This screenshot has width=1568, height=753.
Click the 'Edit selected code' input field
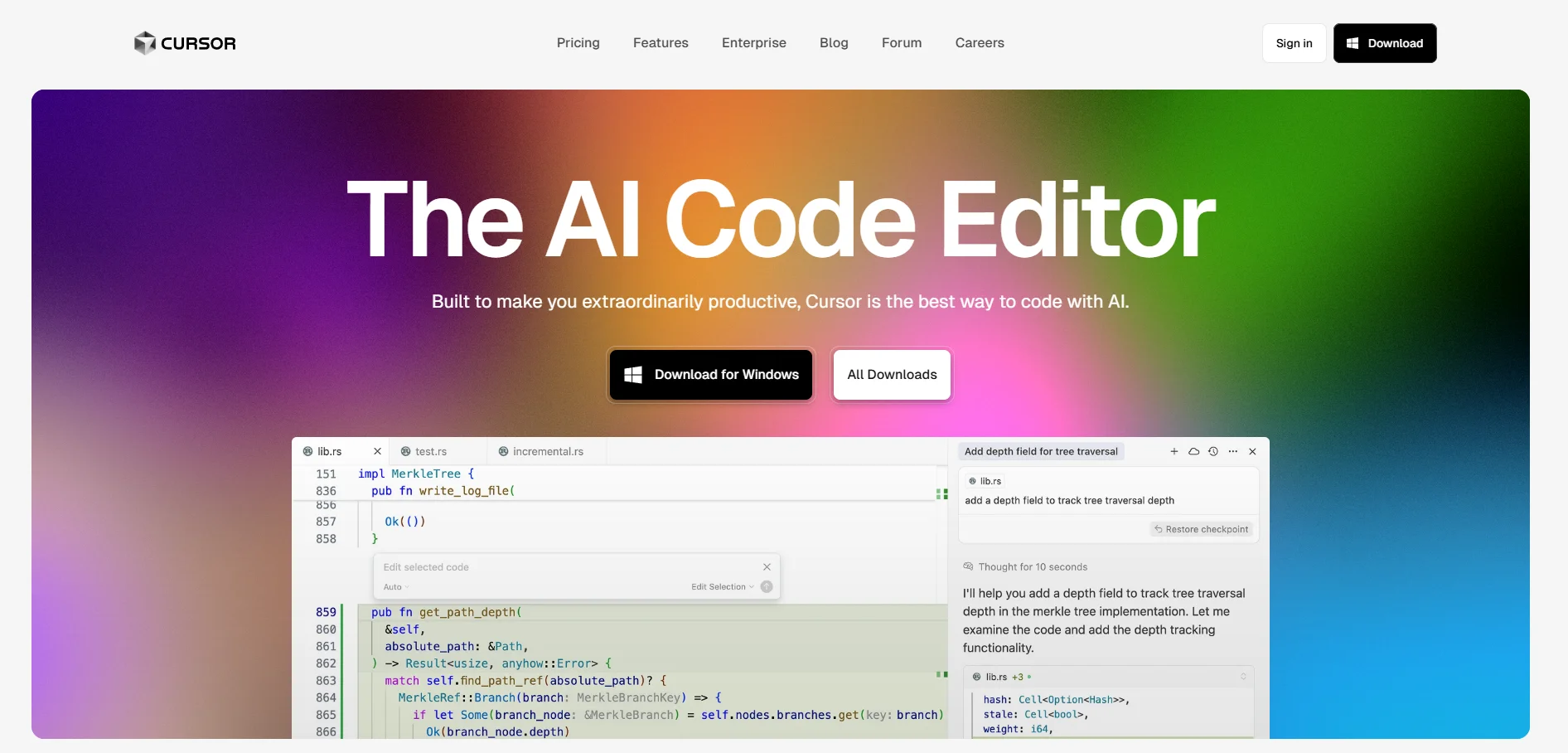569,567
